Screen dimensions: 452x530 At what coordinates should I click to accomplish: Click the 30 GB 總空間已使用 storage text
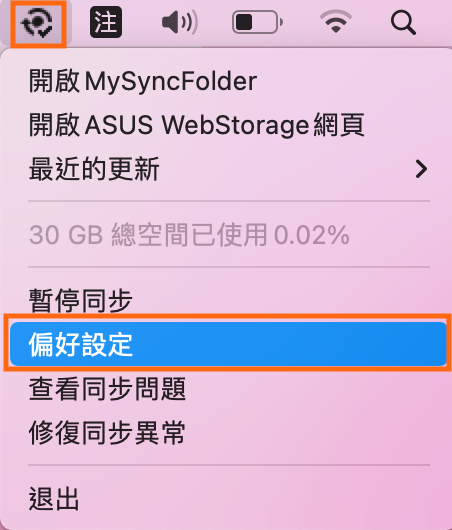coord(189,235)
